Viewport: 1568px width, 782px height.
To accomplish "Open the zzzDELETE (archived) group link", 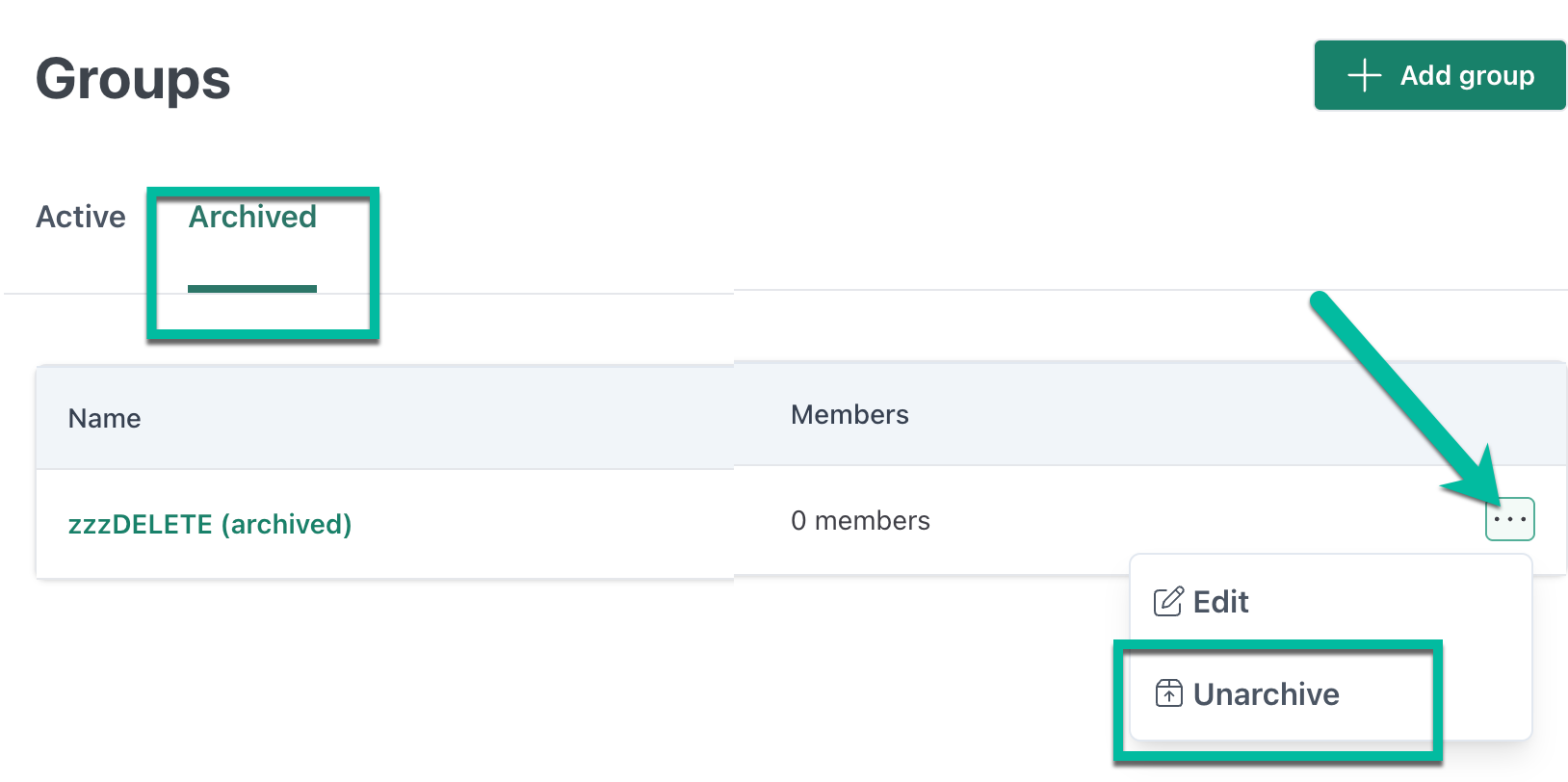I will pos(210,524).
